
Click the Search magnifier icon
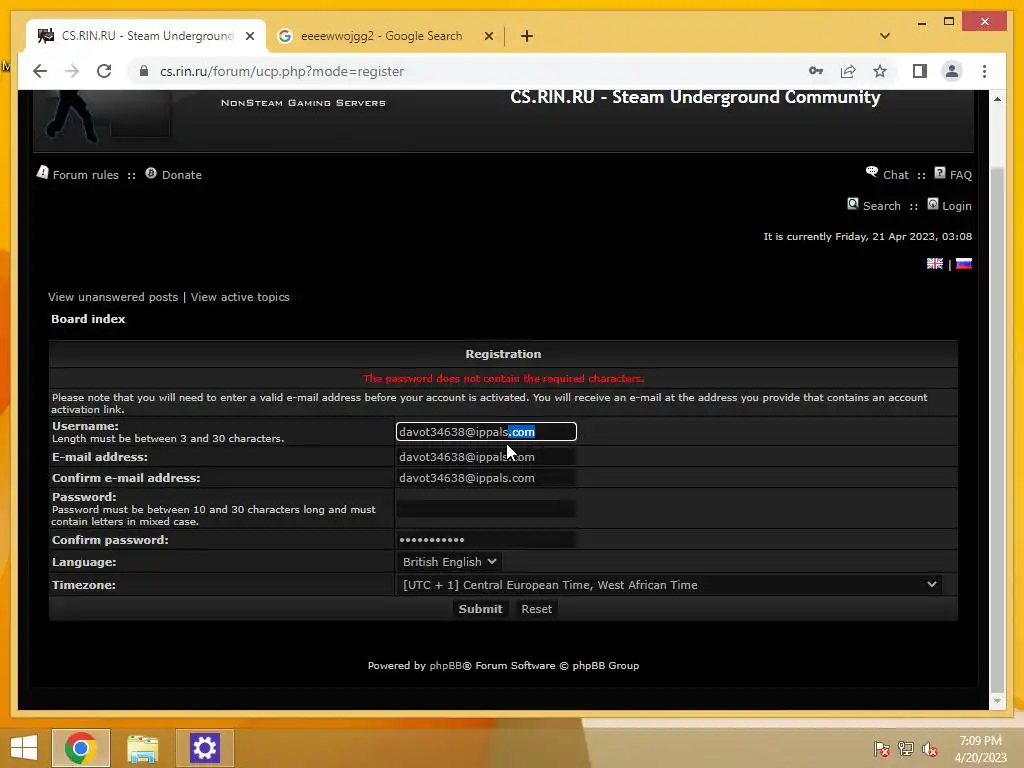(853, 204)
